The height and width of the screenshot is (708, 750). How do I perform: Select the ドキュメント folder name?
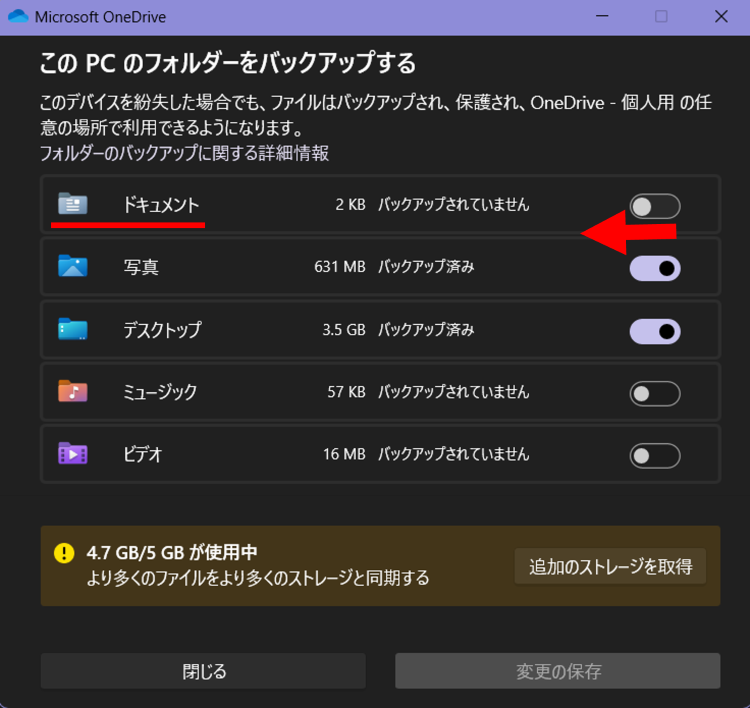tap(161, 205)
